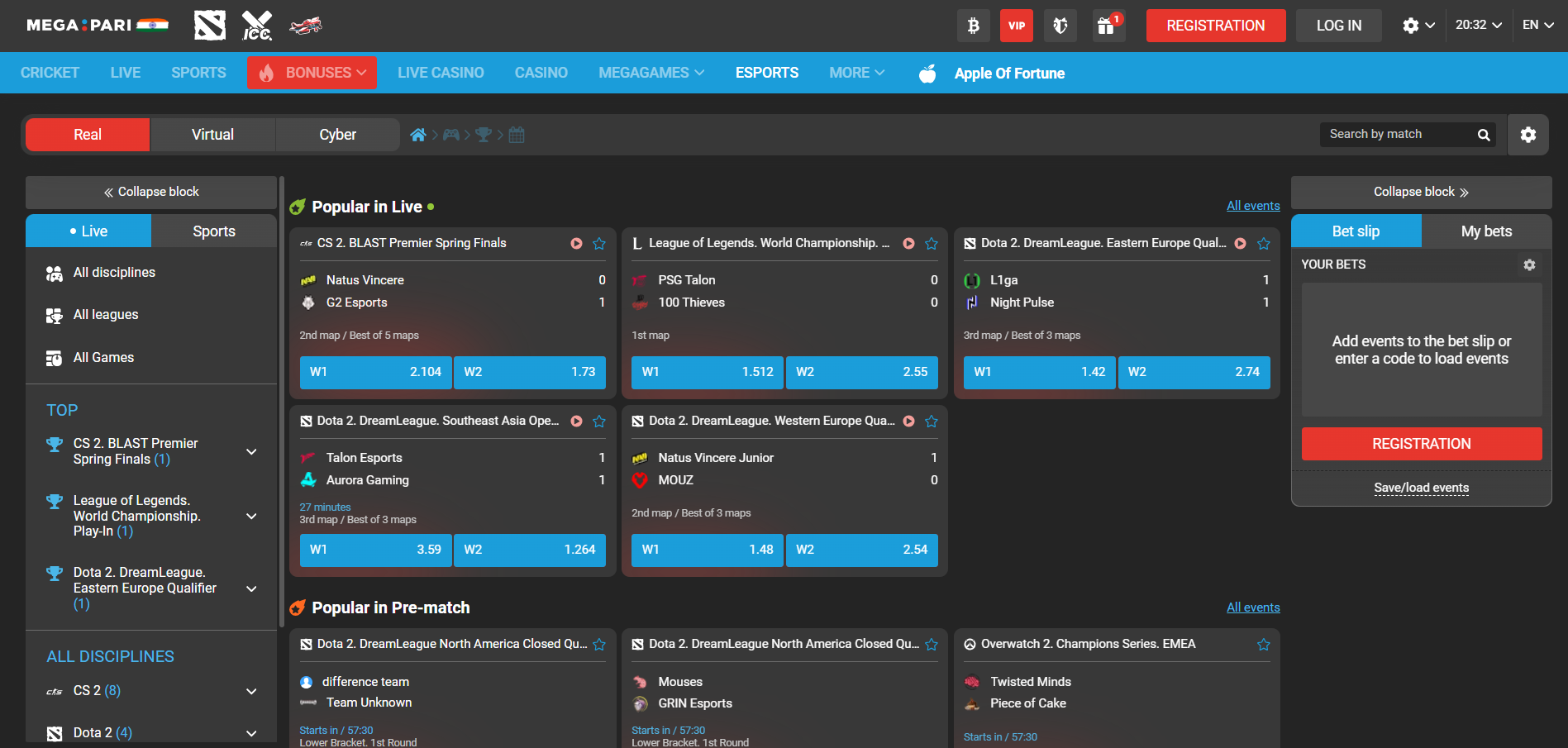Open the VIP section icon
This screenshot has width=1568, height=748.
coord(1016,25)
